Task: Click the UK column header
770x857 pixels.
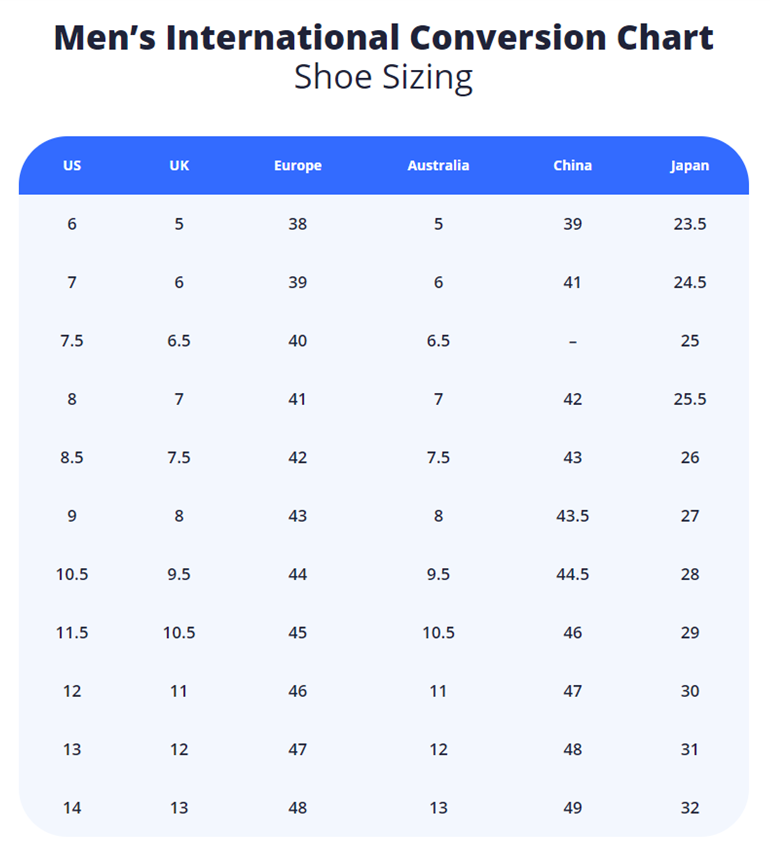Action: (179, 165)
